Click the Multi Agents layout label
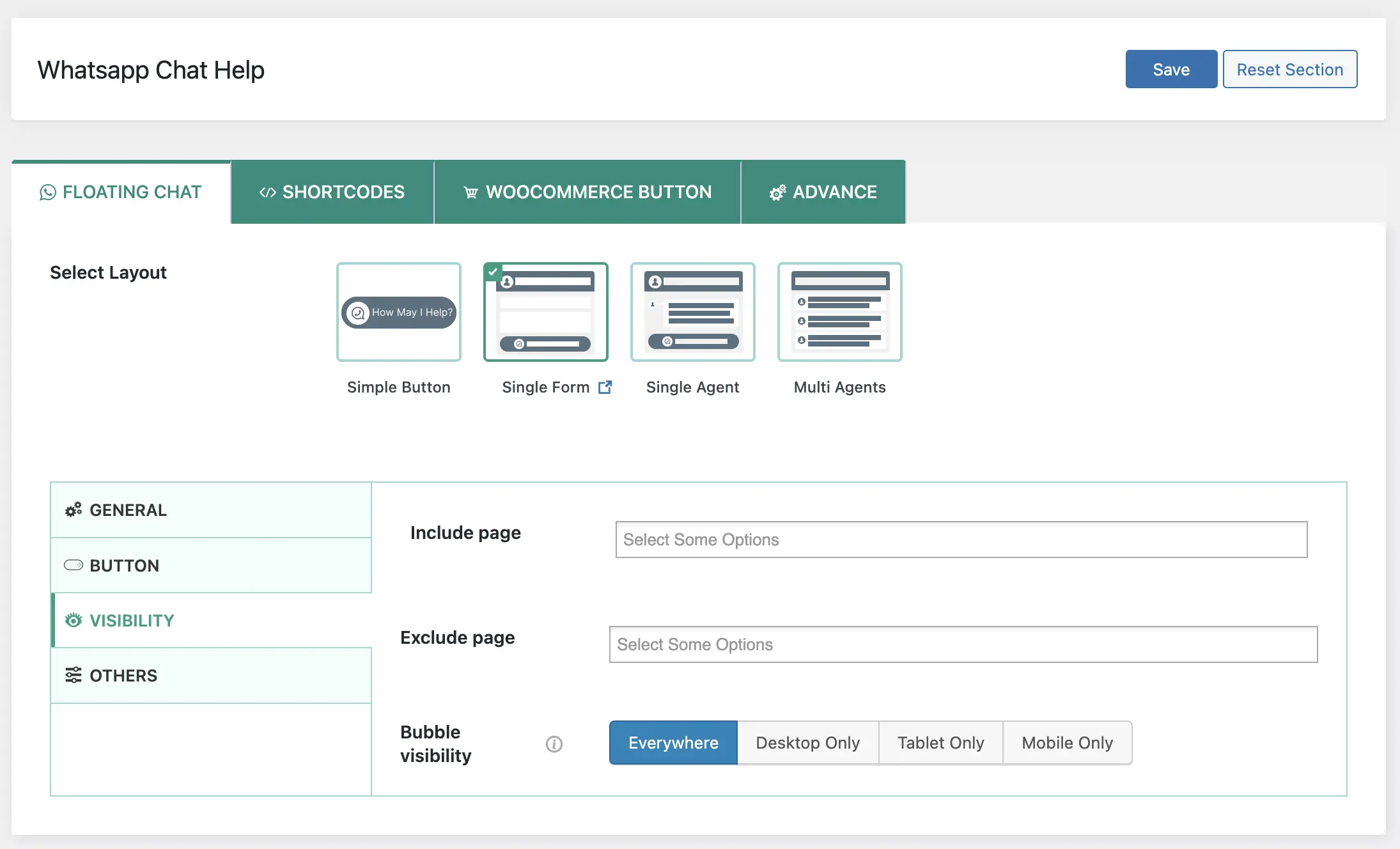The image size is (1400, 849). pyautogui.click(x=840, y=387)
